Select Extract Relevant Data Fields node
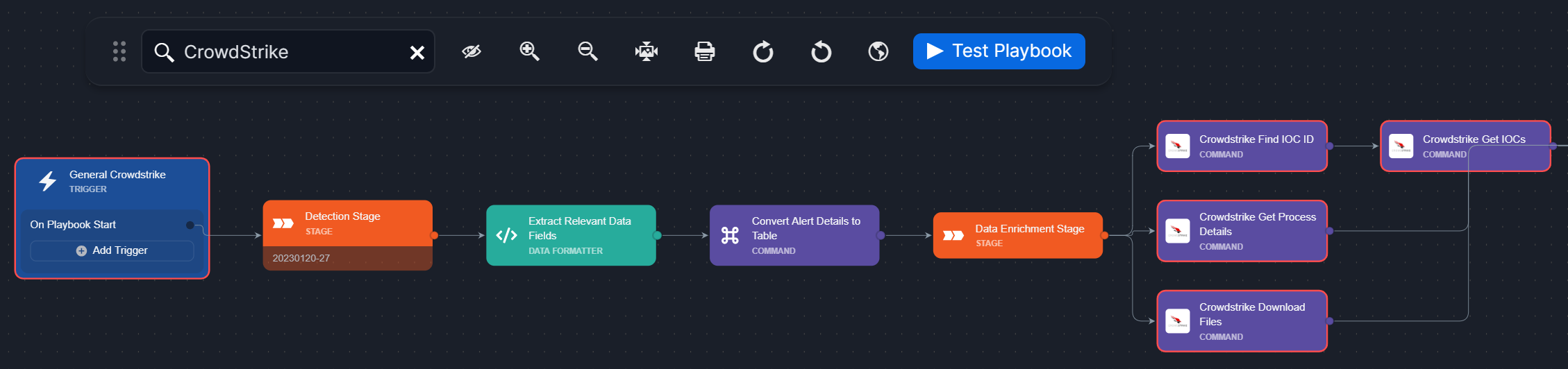The image size is (1568, 369). click(x=572, y=235)
